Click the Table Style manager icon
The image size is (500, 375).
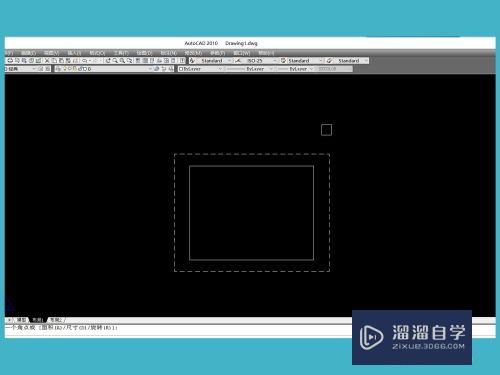(x=283, y=61)
